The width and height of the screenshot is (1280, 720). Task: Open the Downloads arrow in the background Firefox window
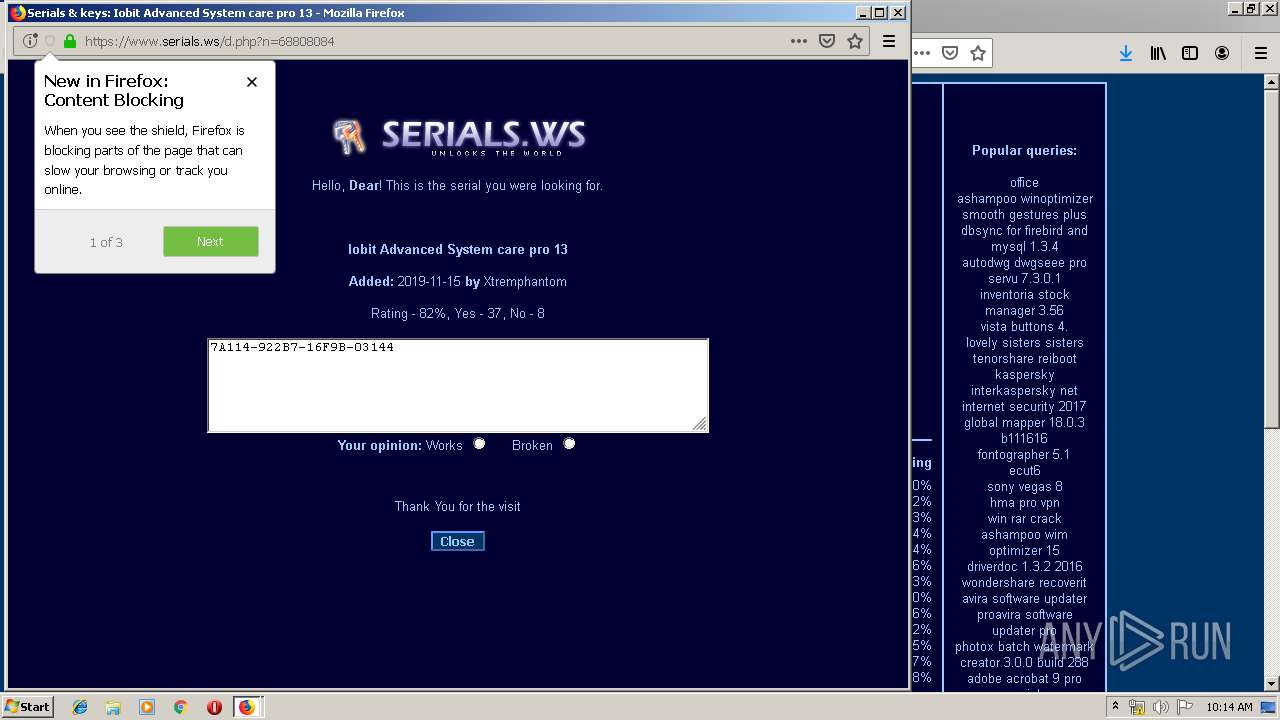[1126, 53]
